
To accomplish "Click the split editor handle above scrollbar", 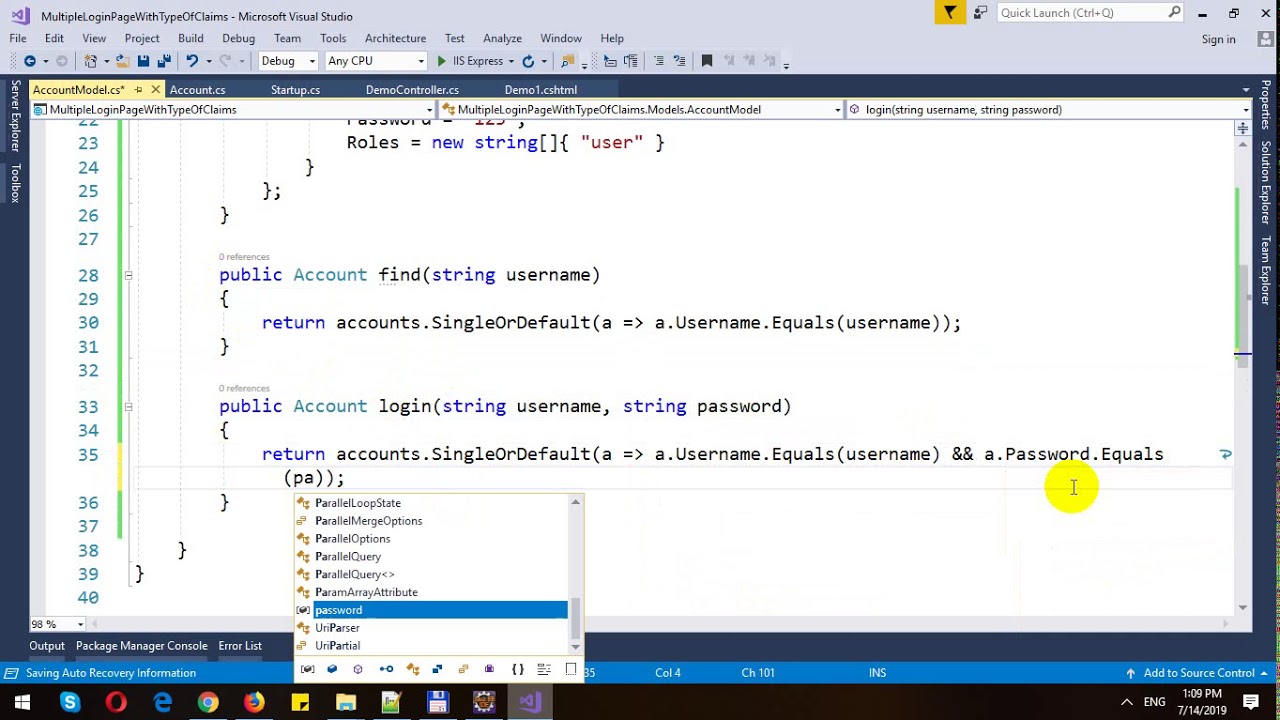I will [1243, 128].
